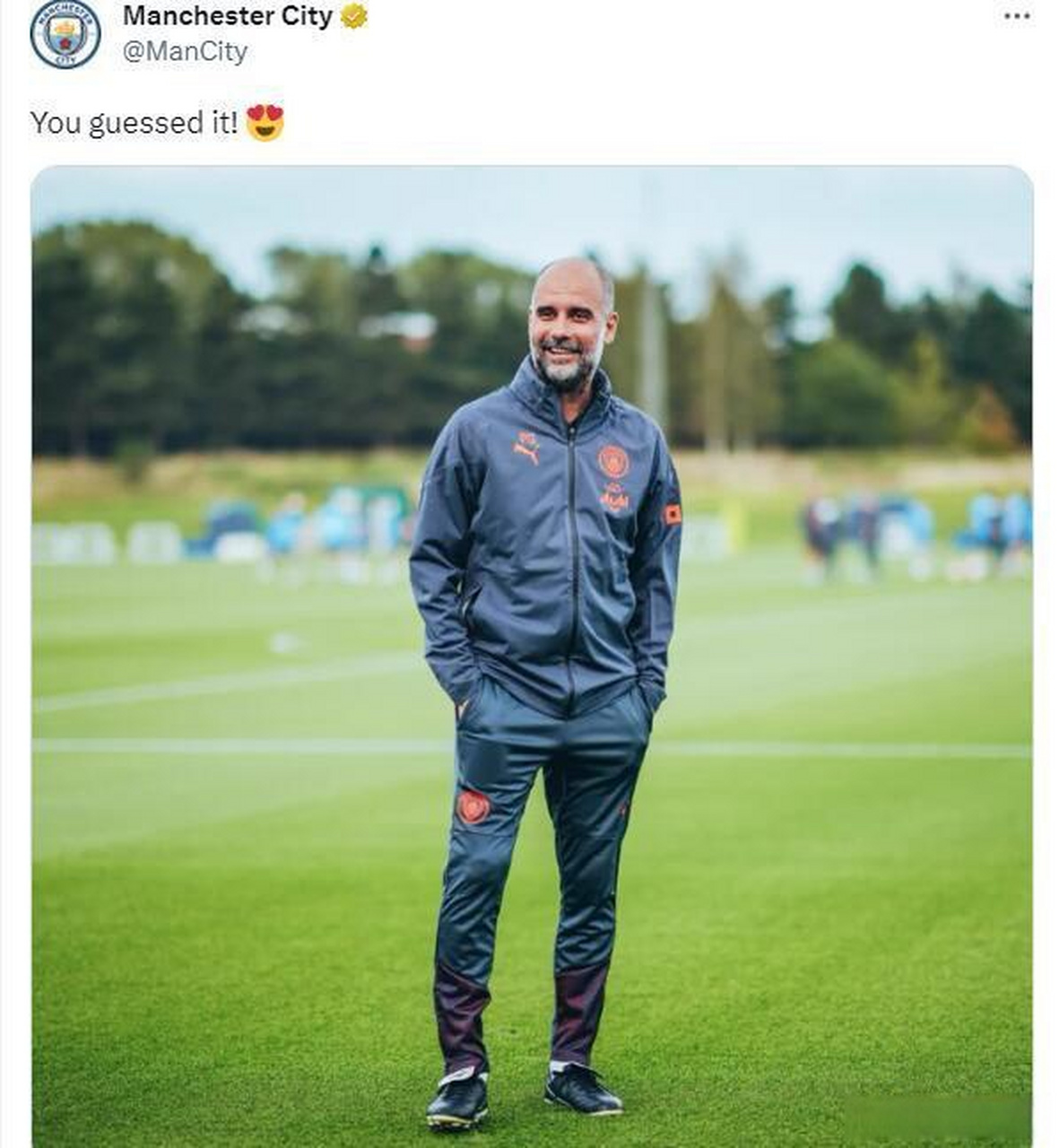Click the Manchester City profile avatar
This screenshot has width=1059, height=1148.
tap(65, 34)
